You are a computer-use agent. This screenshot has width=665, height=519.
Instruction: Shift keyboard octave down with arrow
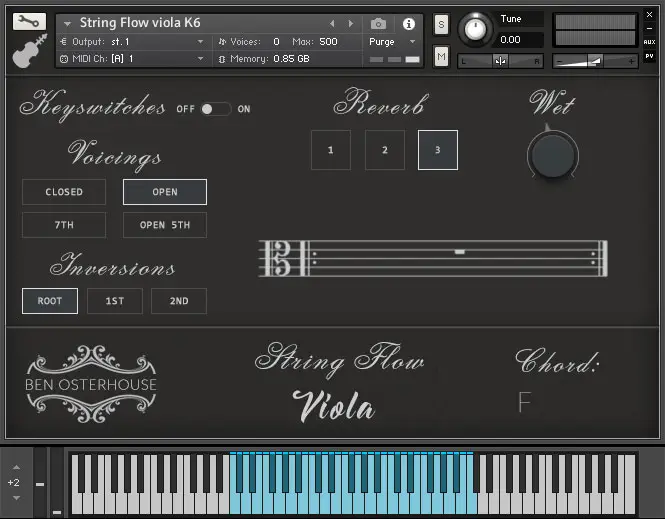[16, 498]
